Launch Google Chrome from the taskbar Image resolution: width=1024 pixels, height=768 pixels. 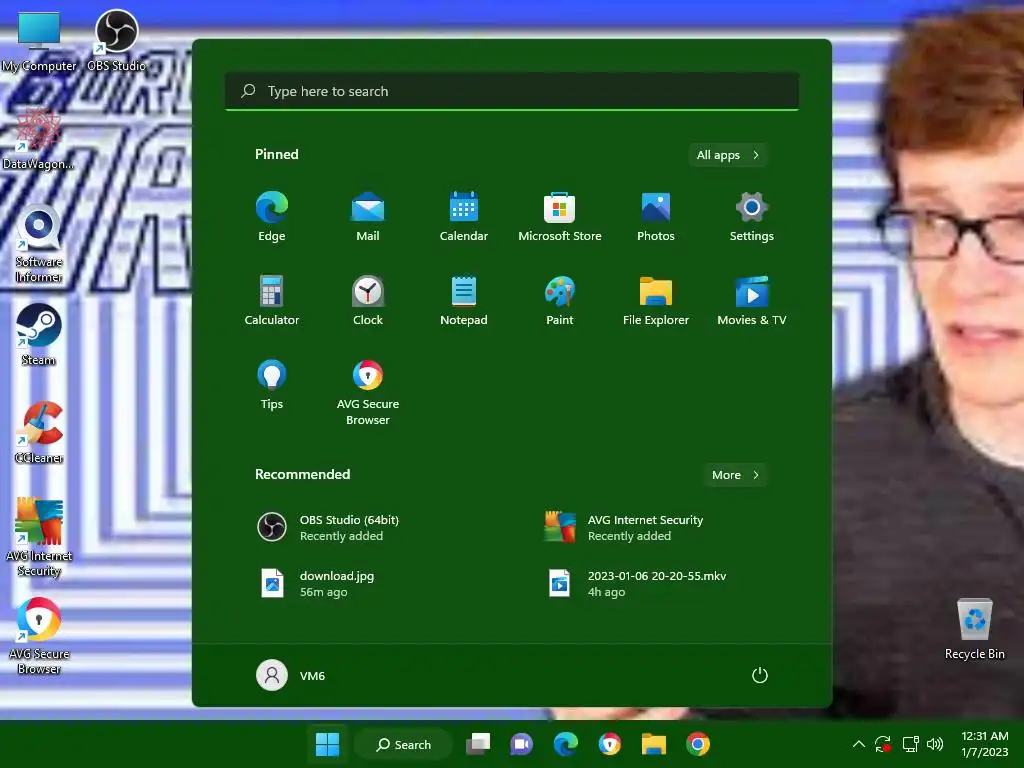point(697,744)
